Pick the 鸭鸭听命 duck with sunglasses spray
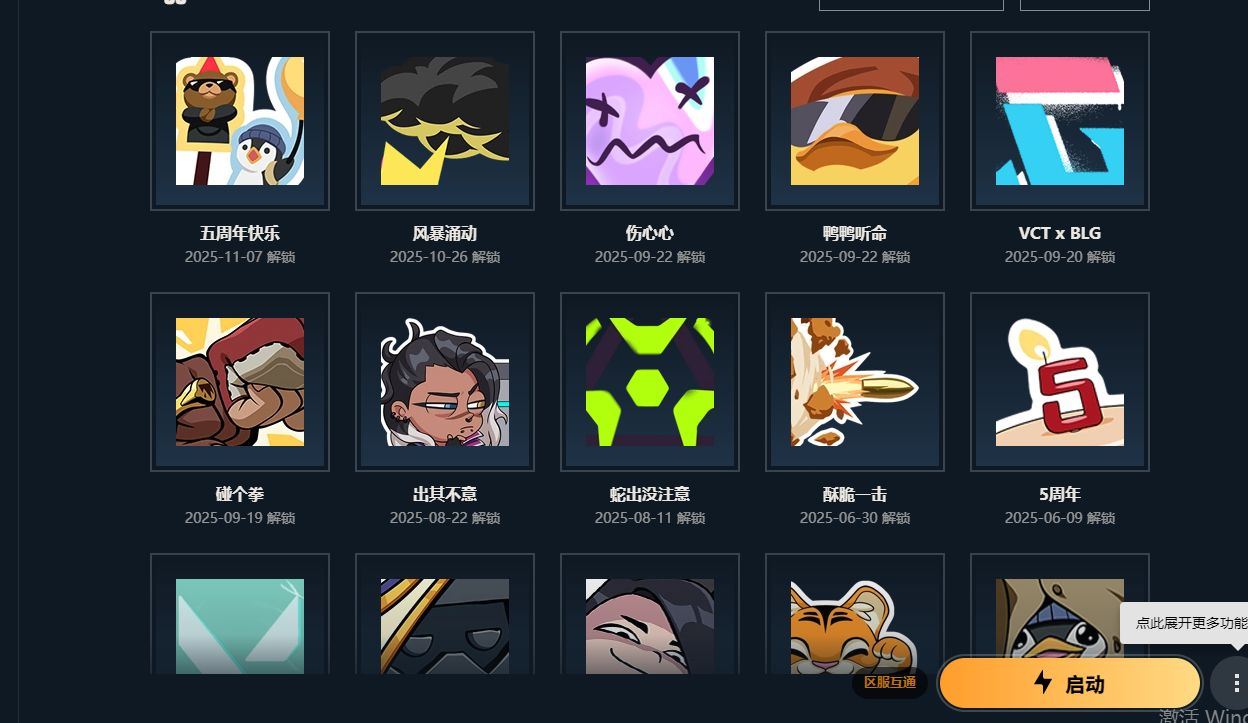The height and width of the screenshot is (723, 1248). click(855, 121)
